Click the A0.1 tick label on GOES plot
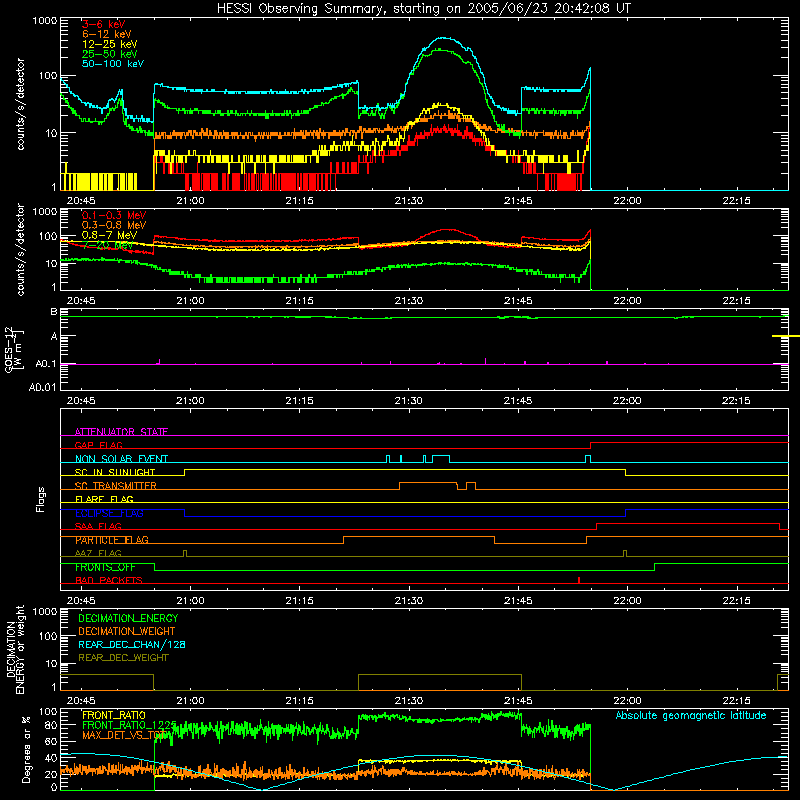This screenshot has width=800, height=800. click(x=45, y=364)
